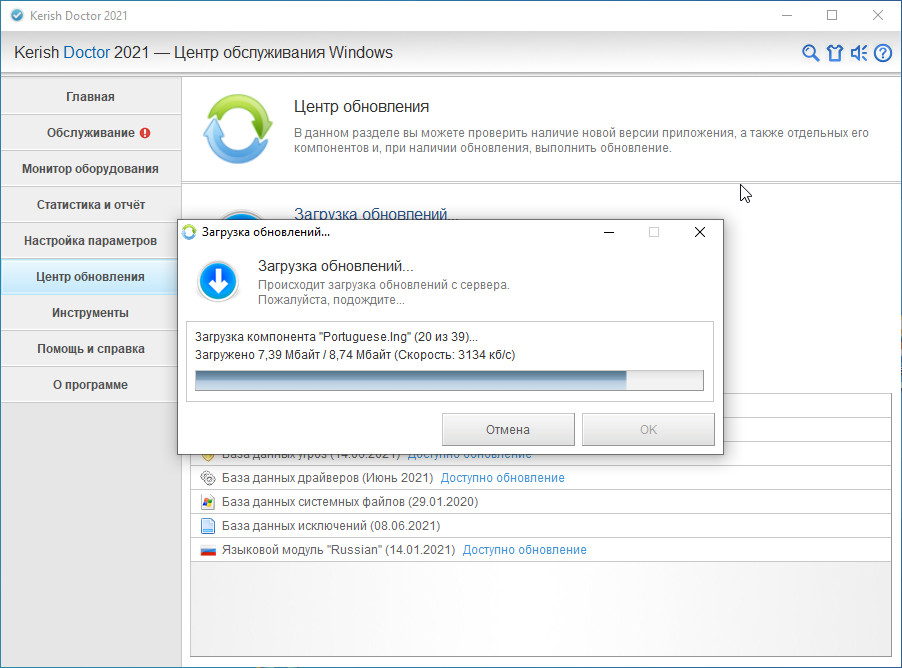This screenshot has height=668, width=902.
Task: Cancel the download with Отмена button
Action: 508,429
